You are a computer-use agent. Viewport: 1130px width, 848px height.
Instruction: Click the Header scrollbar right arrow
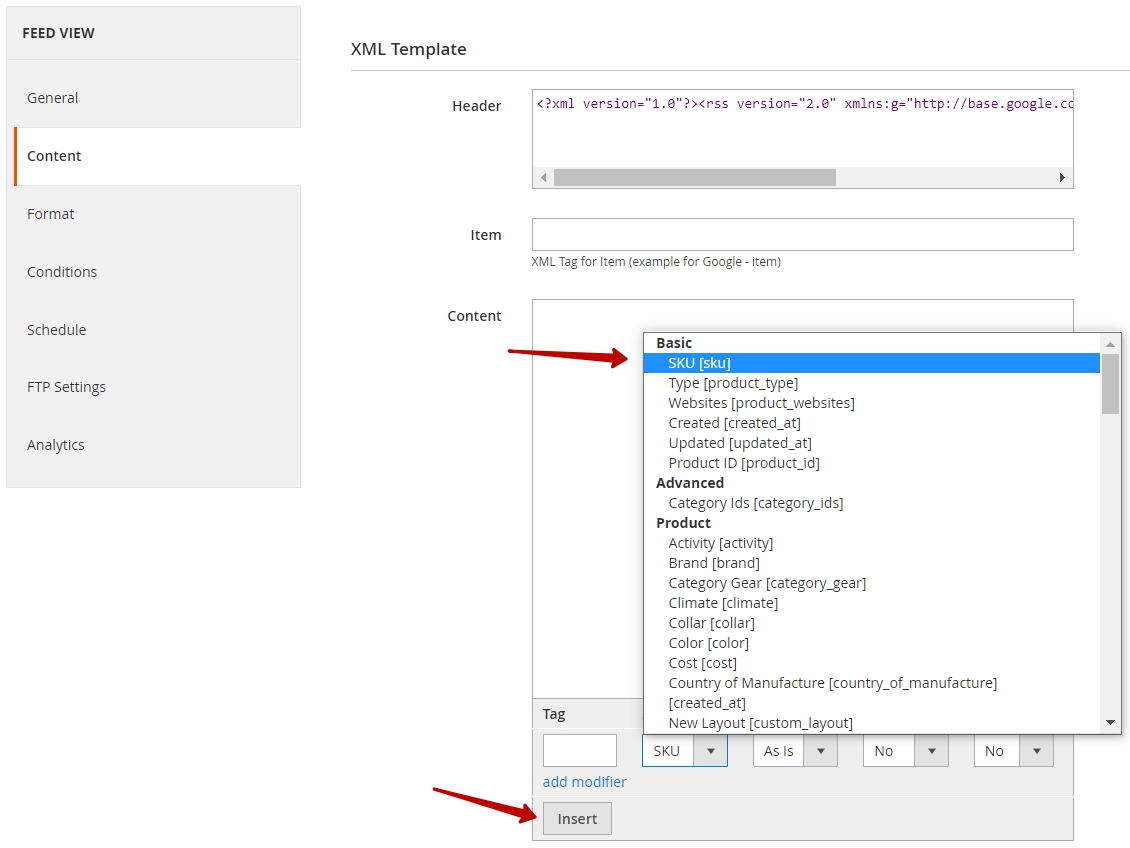click(x=1062, y=177)
